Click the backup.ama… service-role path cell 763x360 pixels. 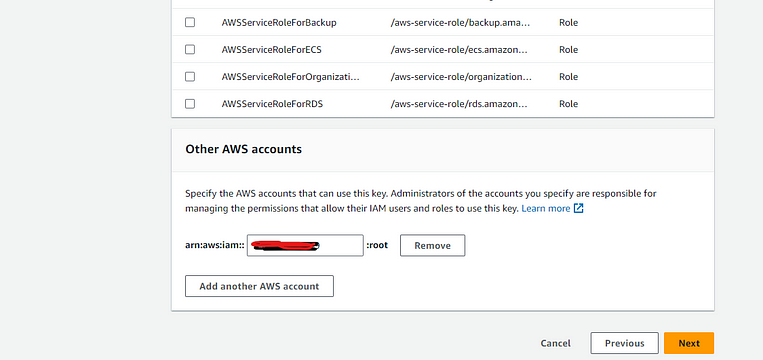tap(460, 22)
